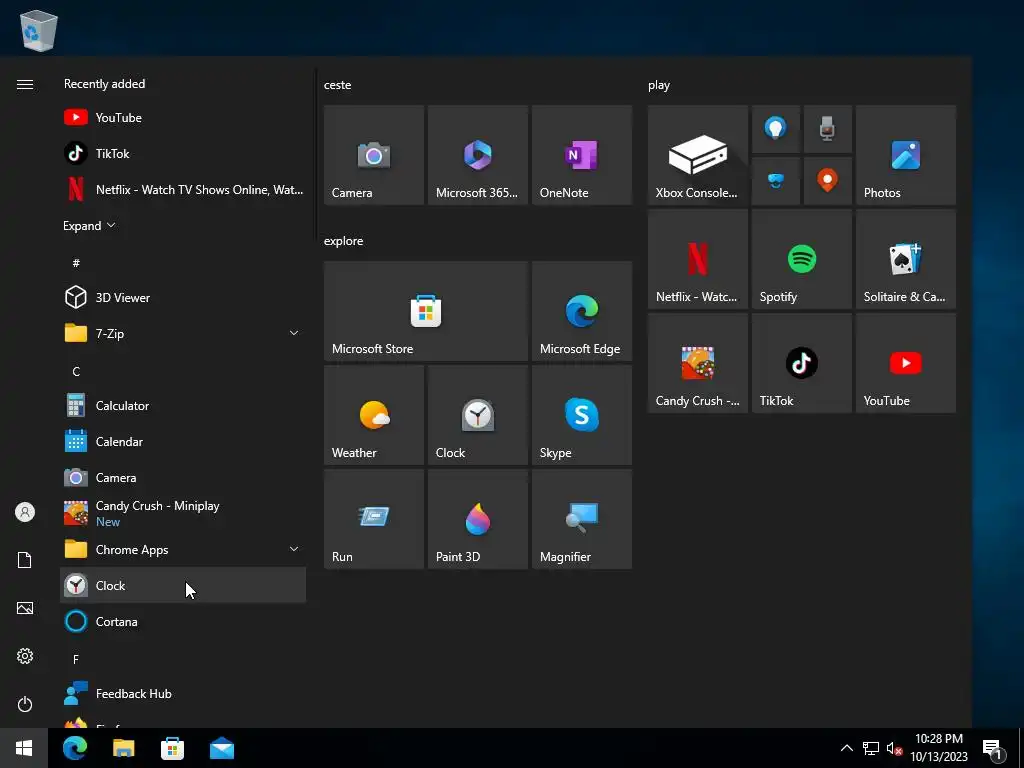Open Camera from the app list
This screenshot has width=1024, height=768.
pos(183,477)
